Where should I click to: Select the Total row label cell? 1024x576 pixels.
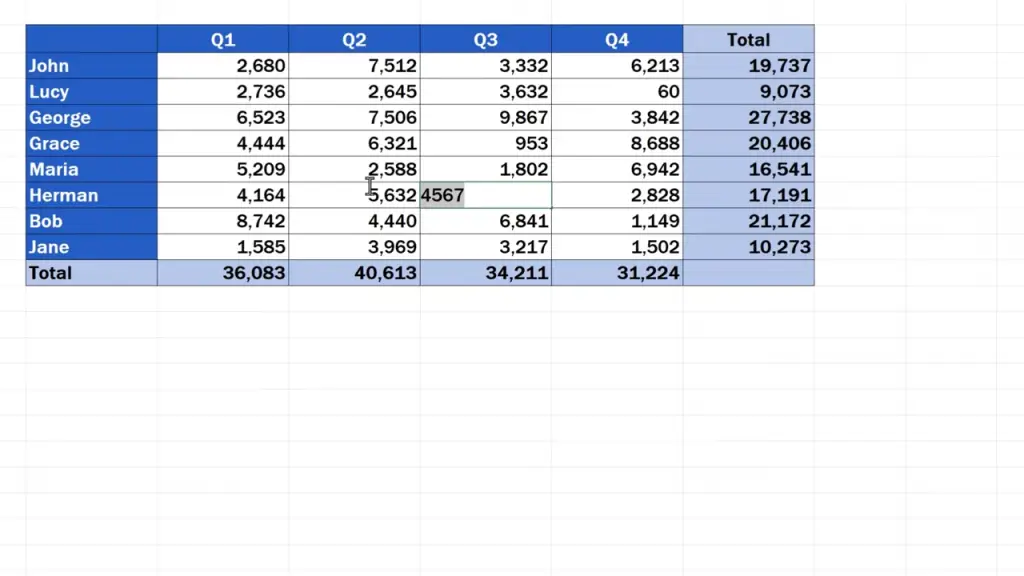(91, 273)
